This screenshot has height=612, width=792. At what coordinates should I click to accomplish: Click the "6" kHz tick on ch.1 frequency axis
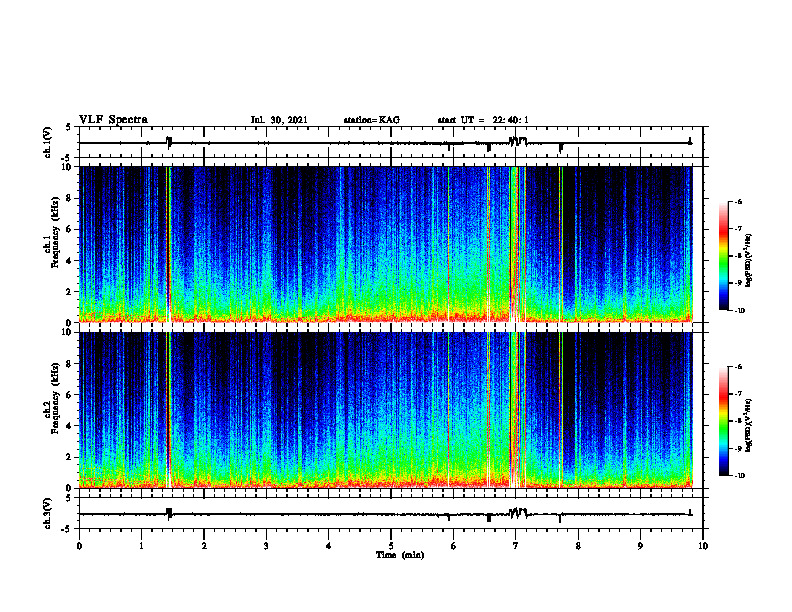(70, 229)
